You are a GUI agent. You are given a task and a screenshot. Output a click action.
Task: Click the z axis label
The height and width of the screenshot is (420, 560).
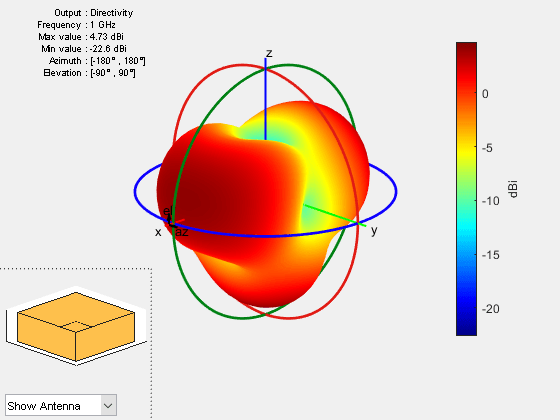click(x=269, y=53)
